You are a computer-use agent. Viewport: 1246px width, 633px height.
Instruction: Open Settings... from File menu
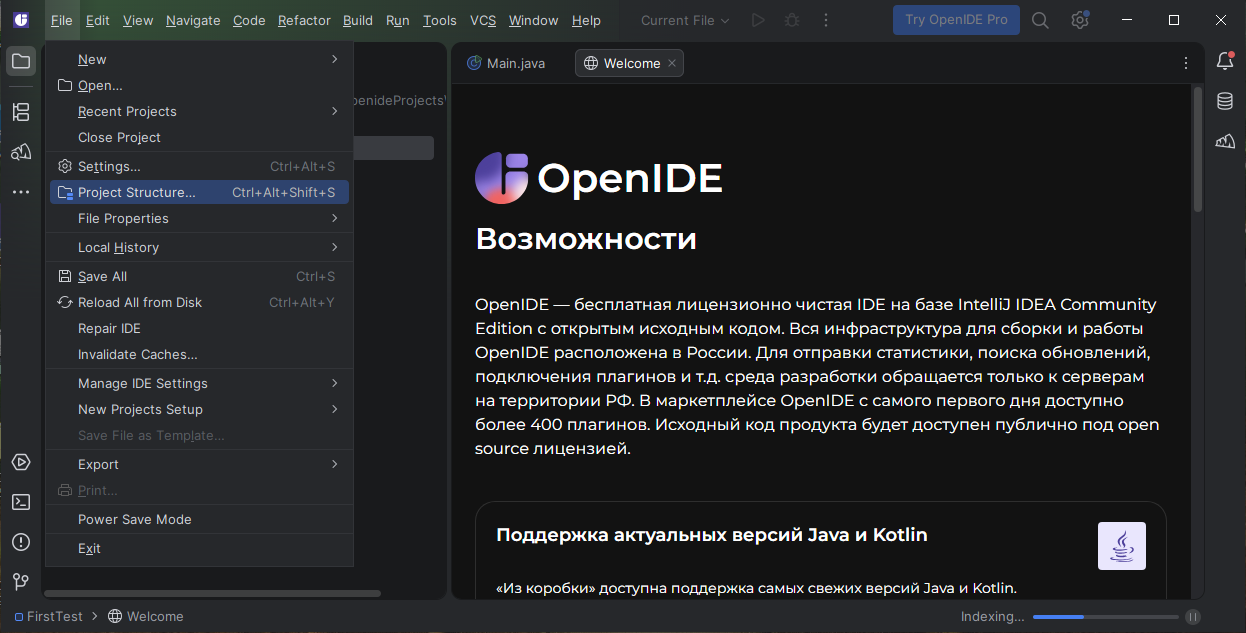coord(199,167)
